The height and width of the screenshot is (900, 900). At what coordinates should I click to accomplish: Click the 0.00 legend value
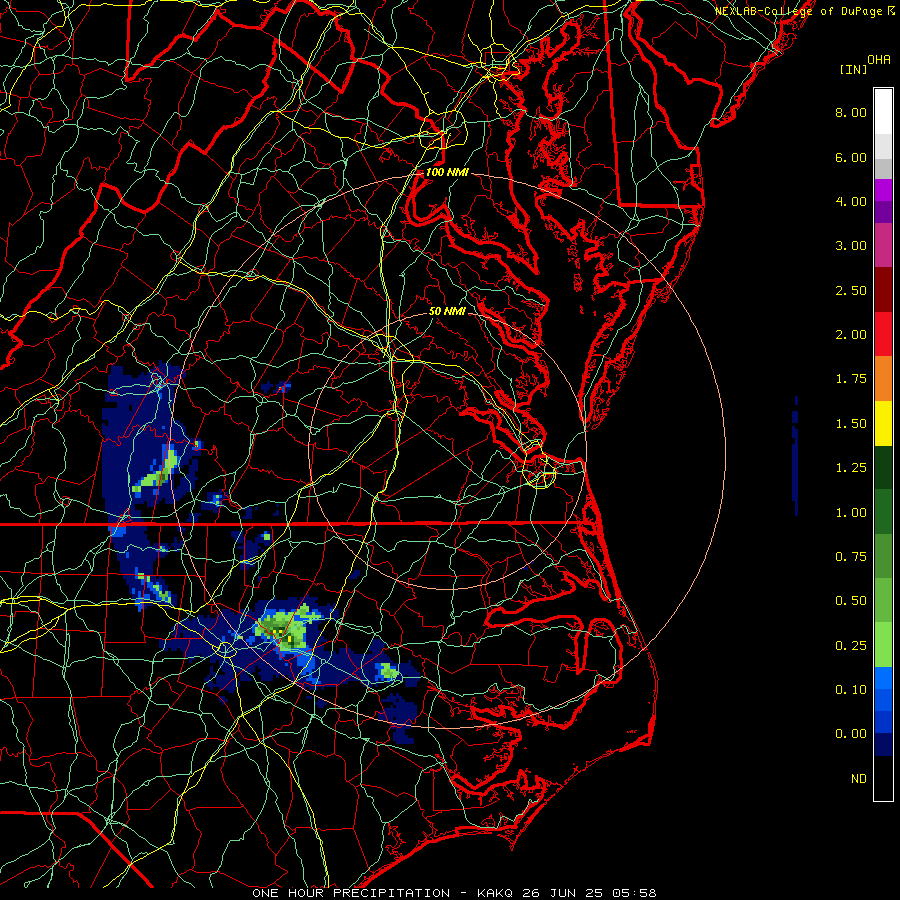point(851,734)
